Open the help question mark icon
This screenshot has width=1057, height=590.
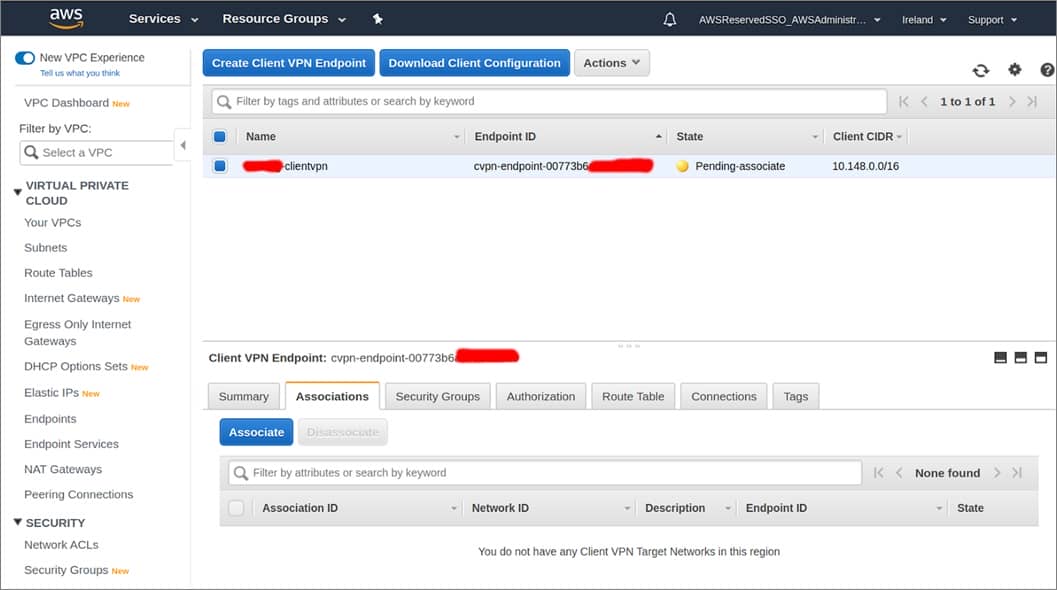(1047, 69)
